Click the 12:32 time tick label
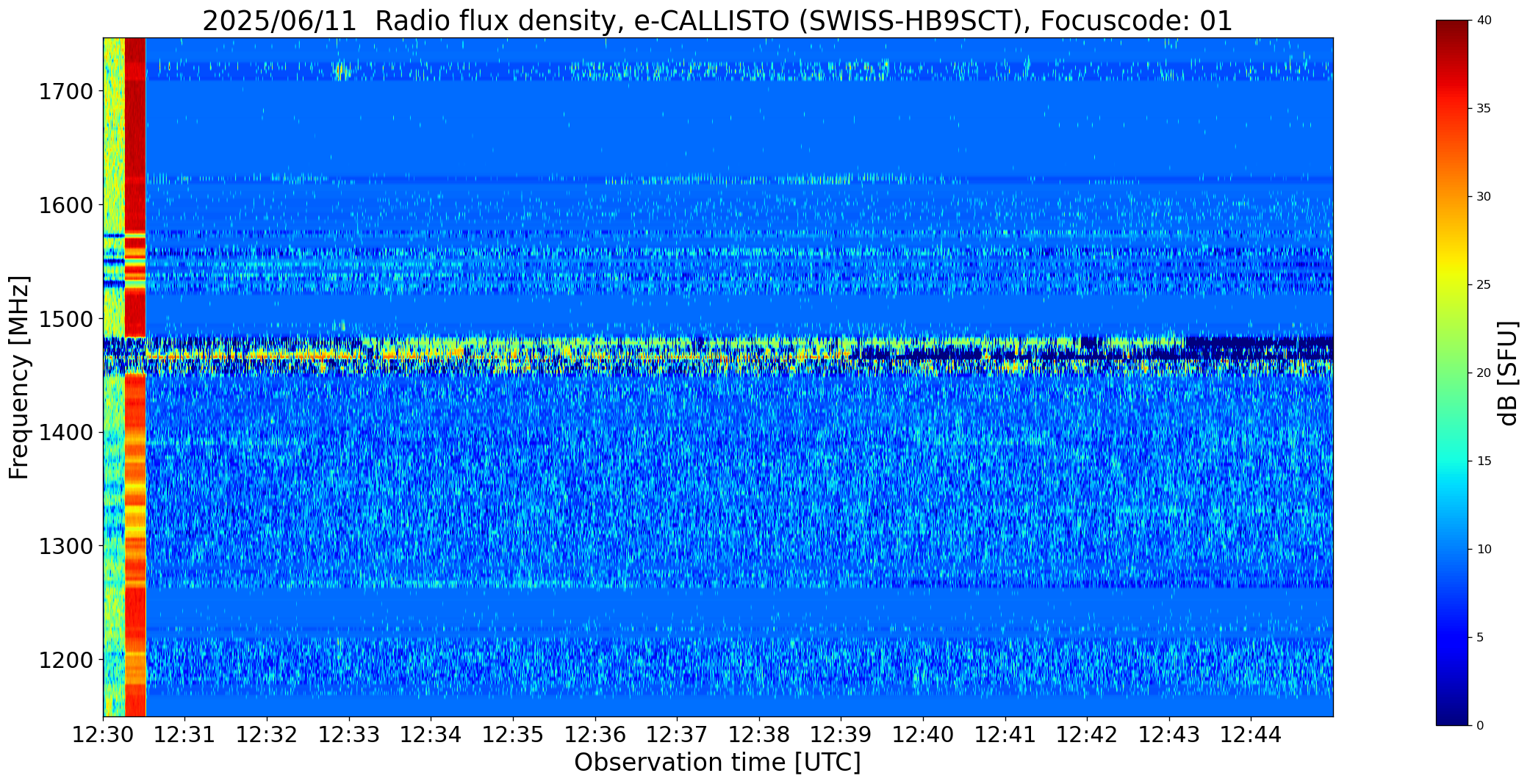This screenshot has width=1530, height=784. tap(267, 735)
